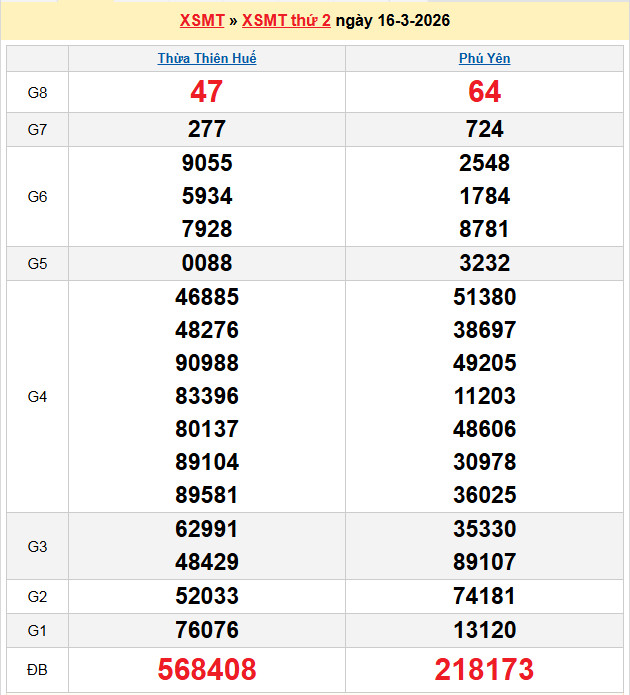Select the G6 number 5934
The image size is (630, 695).
click(x=206, y=196)
